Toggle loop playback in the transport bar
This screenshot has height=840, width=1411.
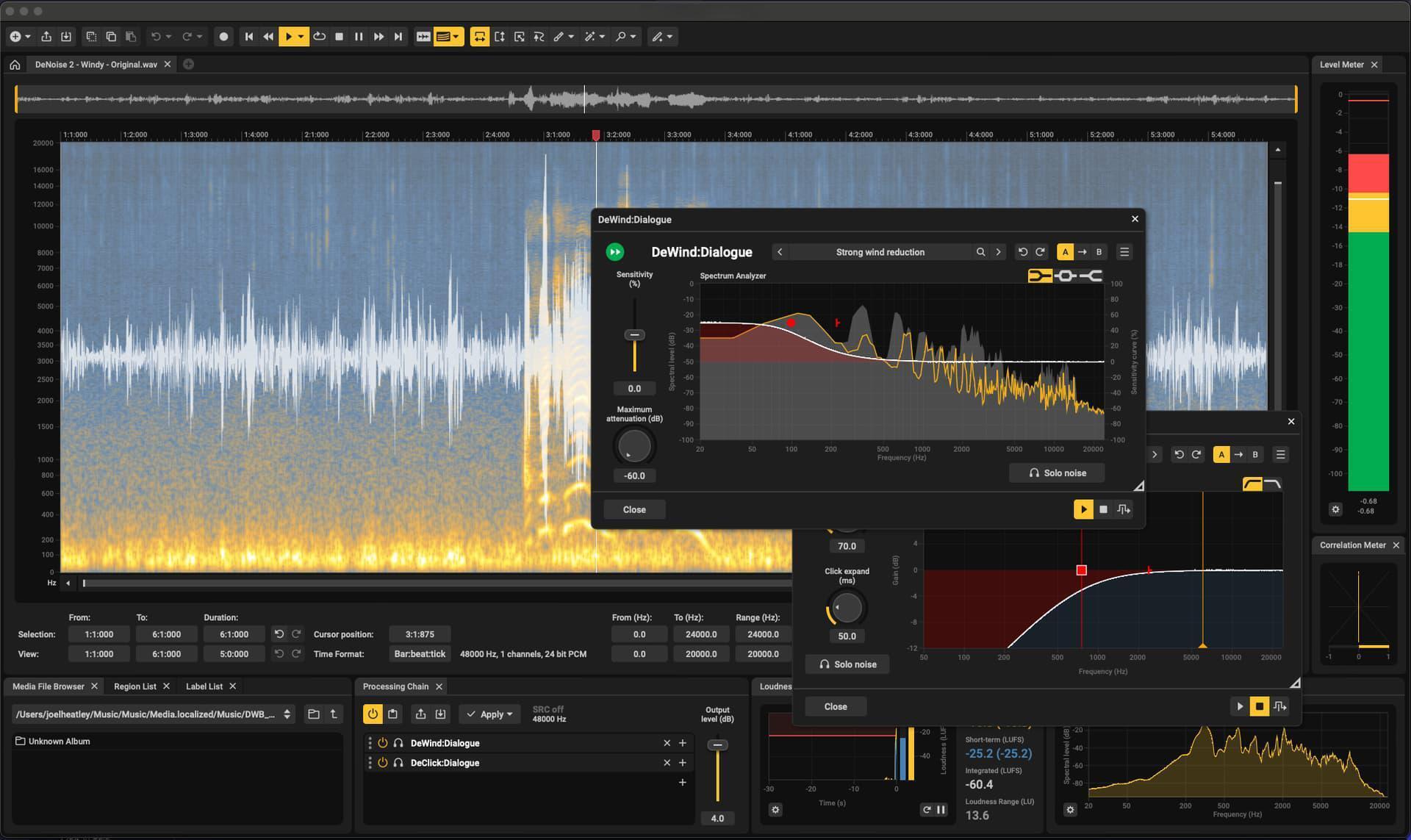click(319, 36)
